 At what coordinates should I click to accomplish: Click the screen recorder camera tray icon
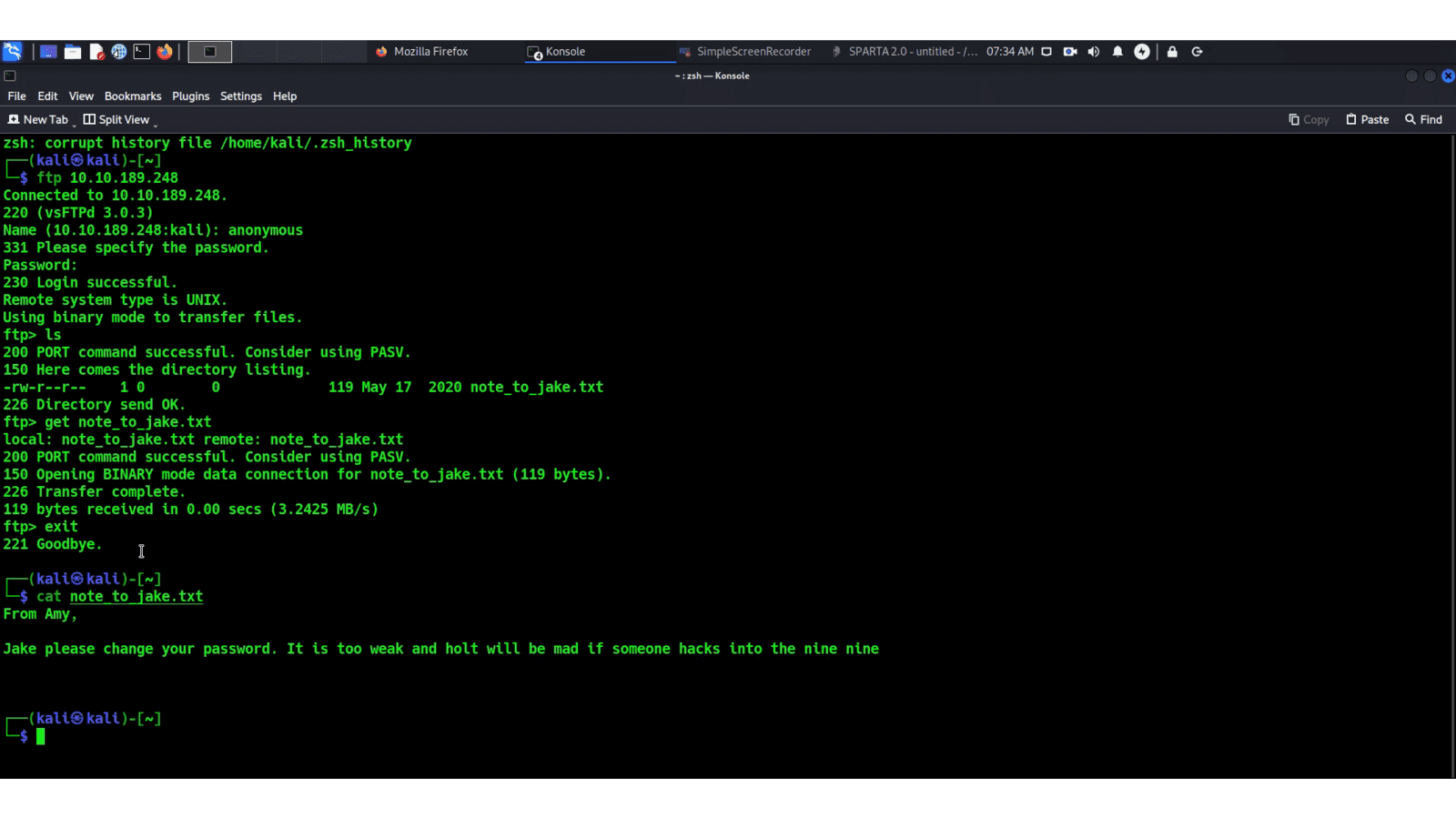1070,52
